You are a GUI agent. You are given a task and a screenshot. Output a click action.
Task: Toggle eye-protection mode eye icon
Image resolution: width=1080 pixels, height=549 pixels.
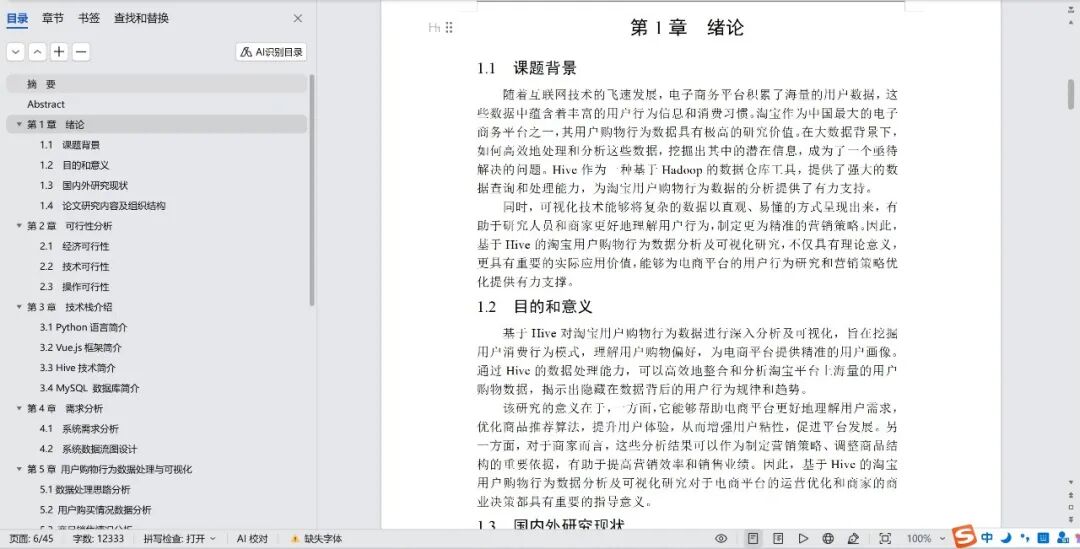721,539
